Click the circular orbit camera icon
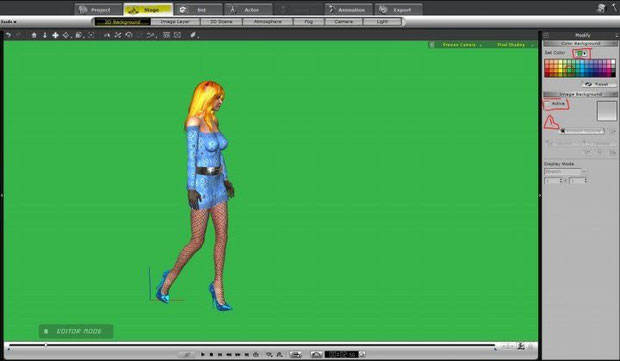This screenshot has height=361, width=620. pos(129,35)
